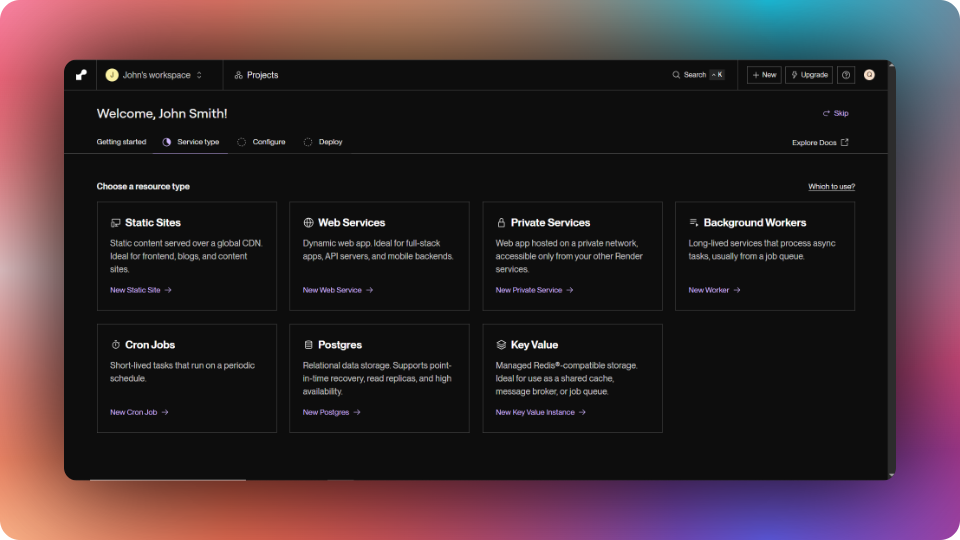Click the Postgres database icon

309,345
